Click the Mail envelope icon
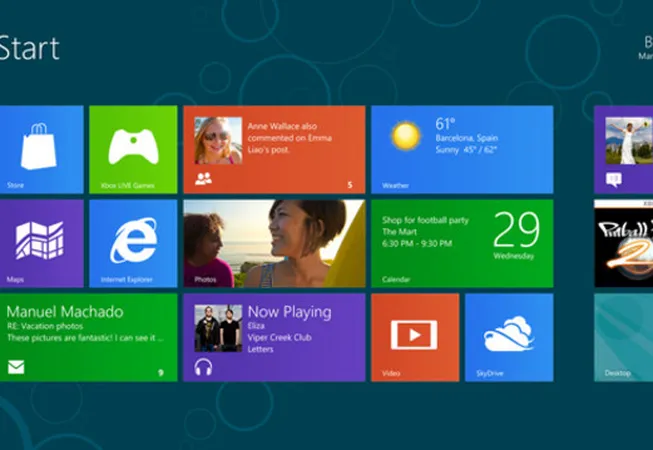 (x=16, y=367)
